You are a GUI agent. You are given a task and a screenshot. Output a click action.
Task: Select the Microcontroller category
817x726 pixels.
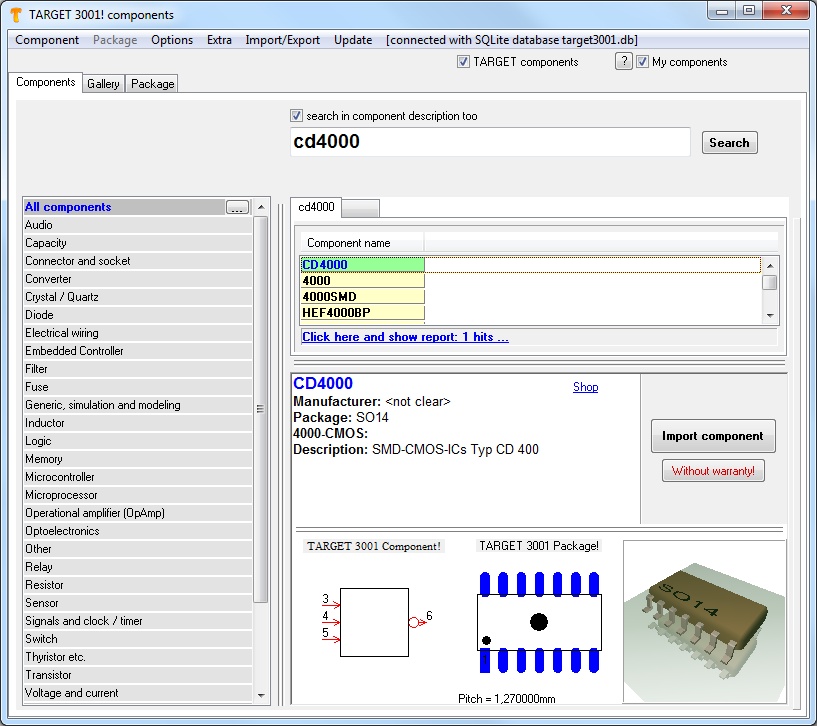tap(61, 477)
